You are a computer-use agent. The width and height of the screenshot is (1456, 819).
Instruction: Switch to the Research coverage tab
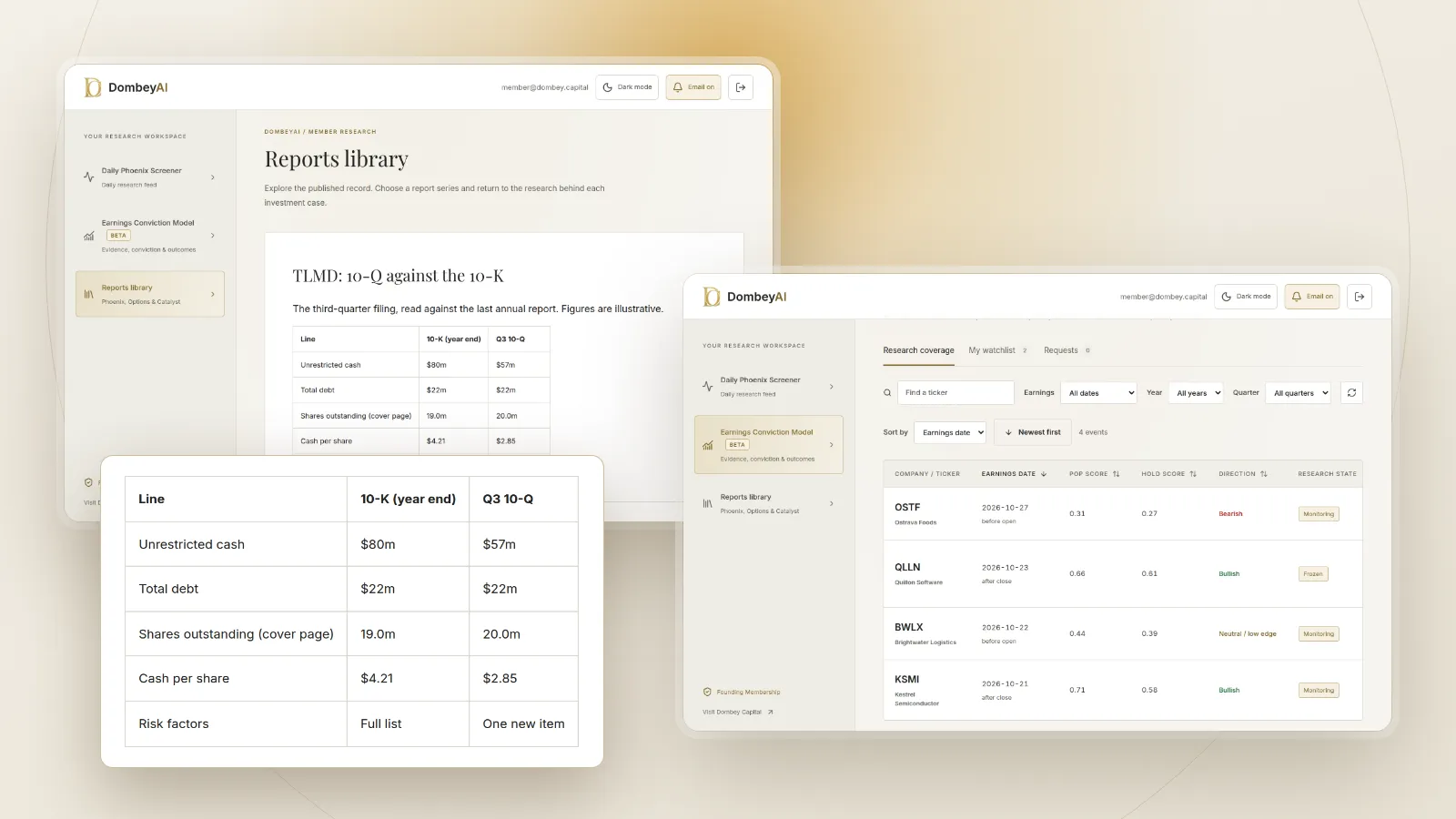tap(918, 350)
